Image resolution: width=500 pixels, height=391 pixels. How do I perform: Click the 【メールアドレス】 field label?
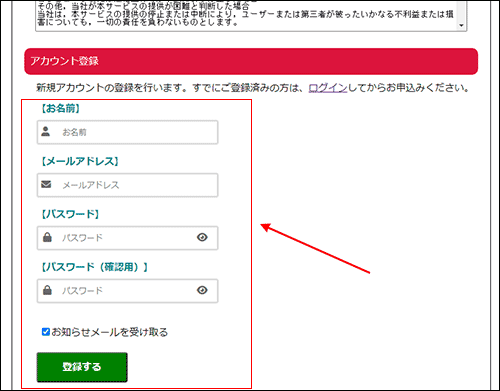tap(80, 161)
